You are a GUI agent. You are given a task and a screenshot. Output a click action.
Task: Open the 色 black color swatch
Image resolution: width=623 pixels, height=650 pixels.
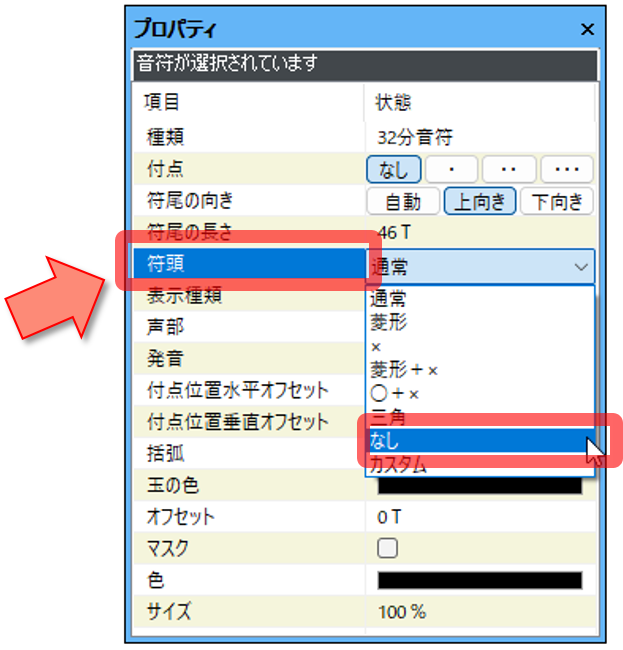pyautogui.click(x=479, y=580)
